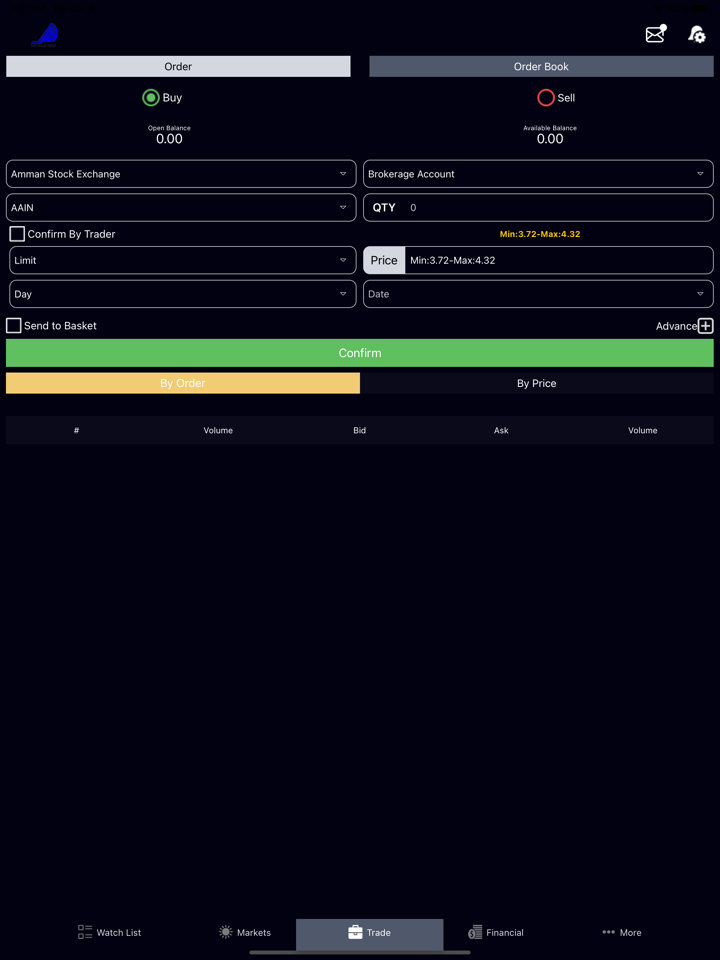The height and width of the screenshot is (960, 720).
Task: Select the Buy radio button
Action: 151,98
